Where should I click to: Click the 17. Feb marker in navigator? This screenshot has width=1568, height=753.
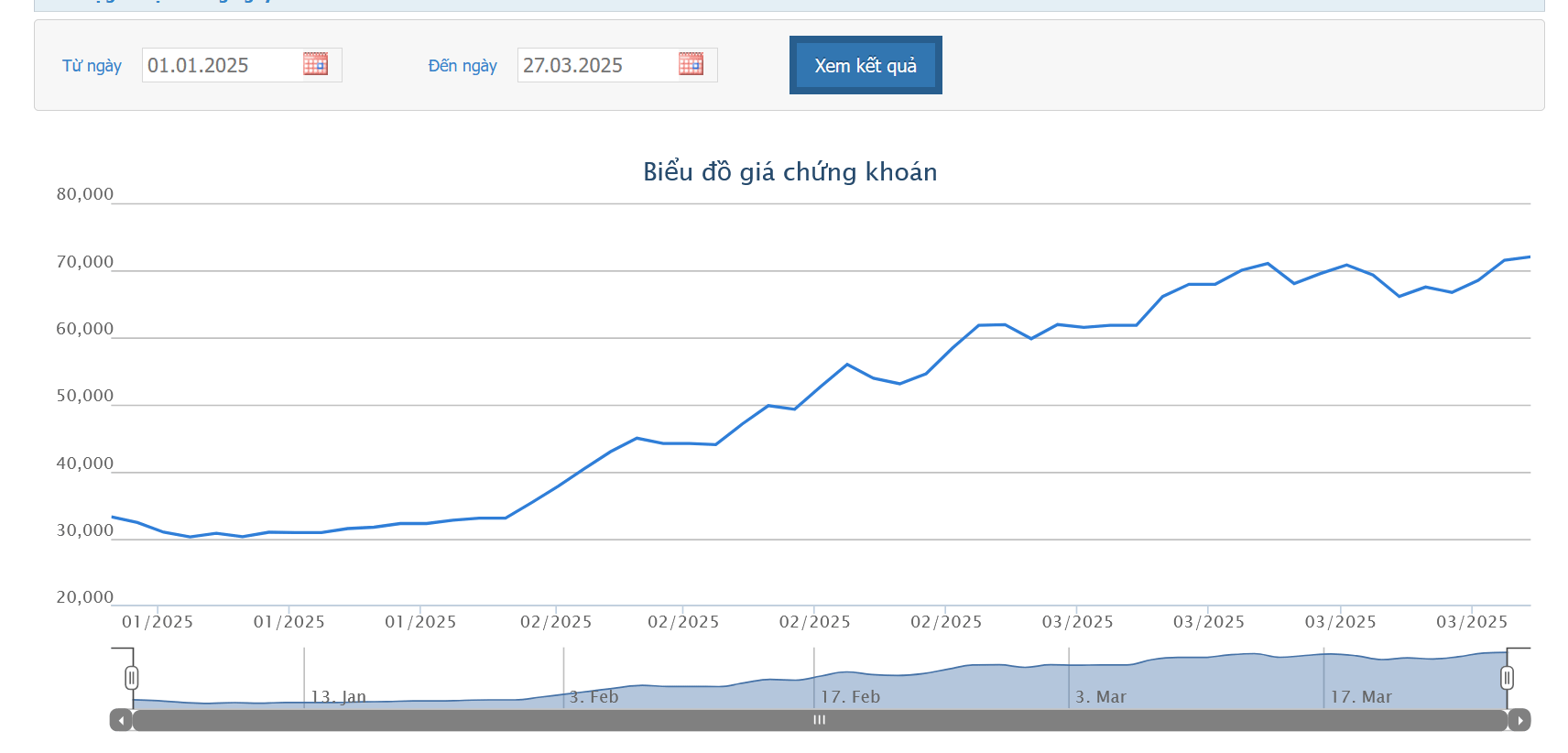click(x=850, y=696)
